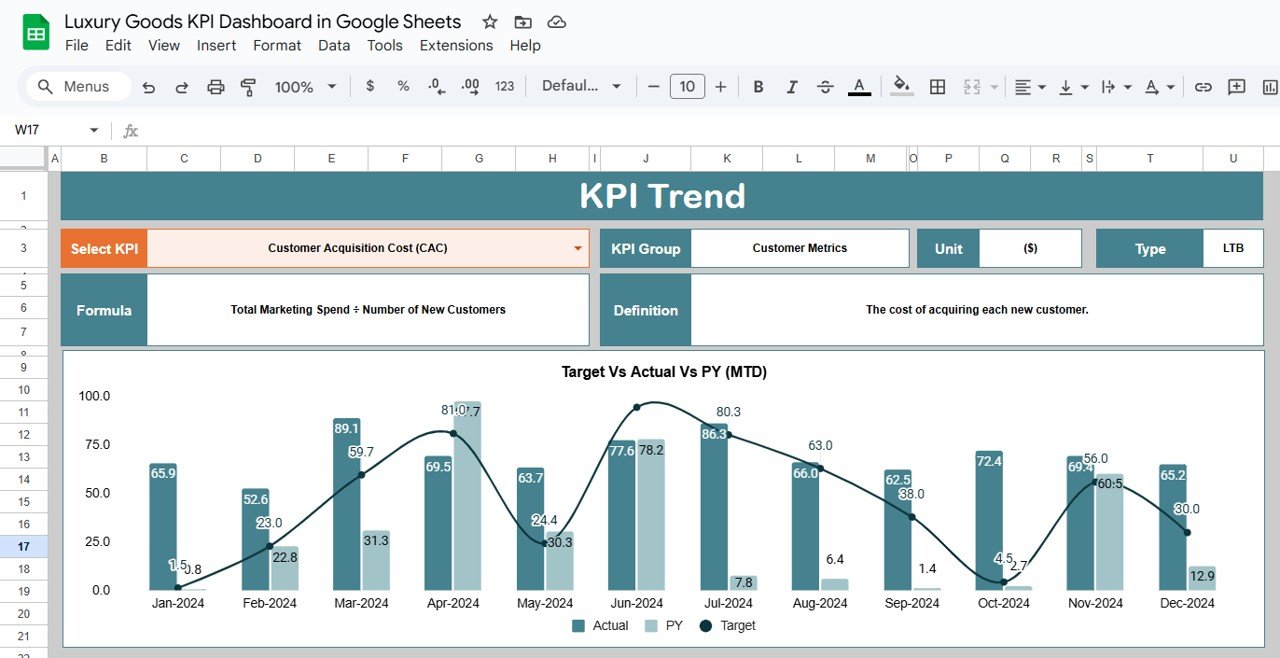The height and width of the screenshot is (658, 1280).
Task: Click the LTB type cell
Action: click(x=1233, y=248)
